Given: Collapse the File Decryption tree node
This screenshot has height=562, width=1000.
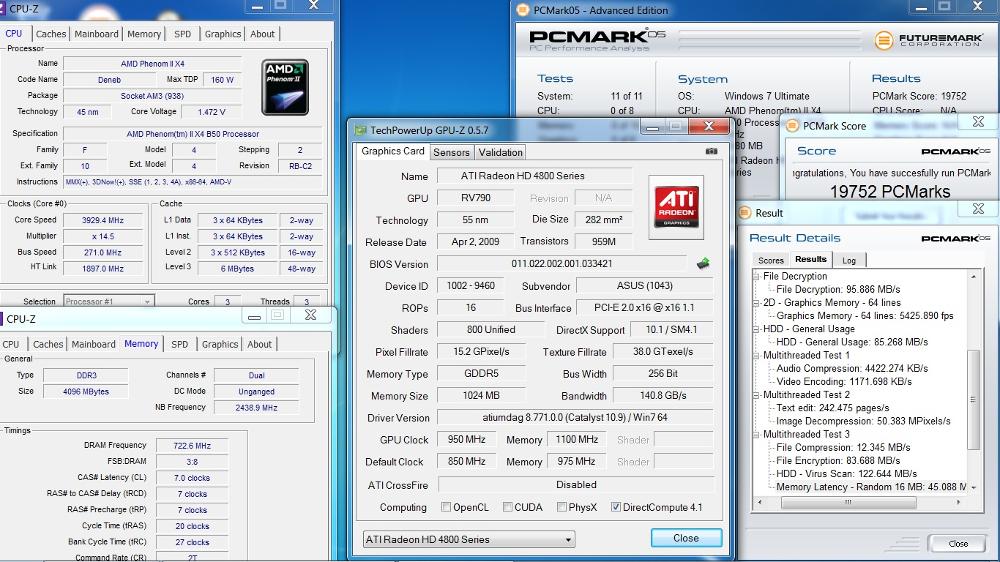Looking at the screenshot, I should 757,276.
